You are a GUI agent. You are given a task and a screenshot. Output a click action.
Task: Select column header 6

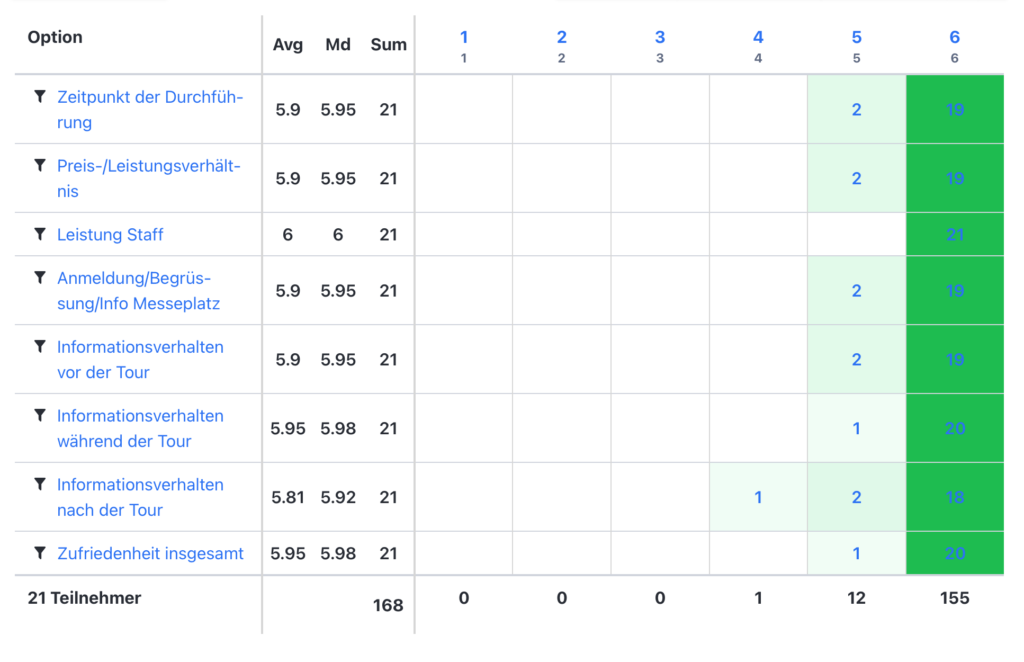(954, 37)
